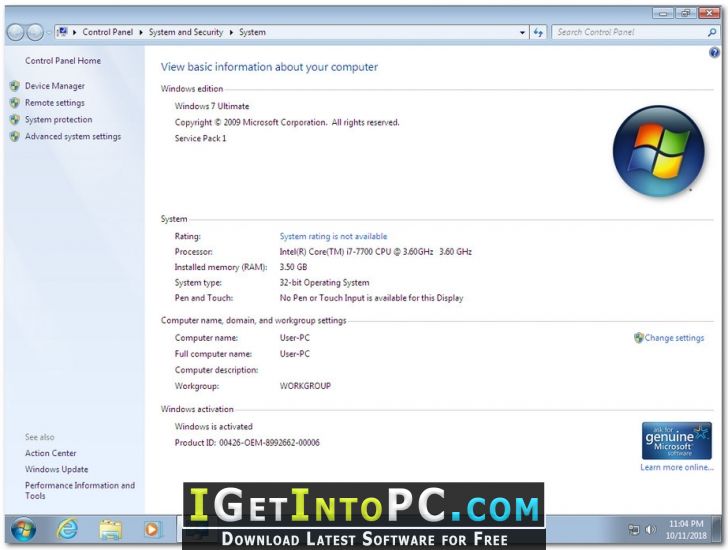Select System and Security in breadcrumb path
Viewport: 728px width, 550px height.
point(186,32)
